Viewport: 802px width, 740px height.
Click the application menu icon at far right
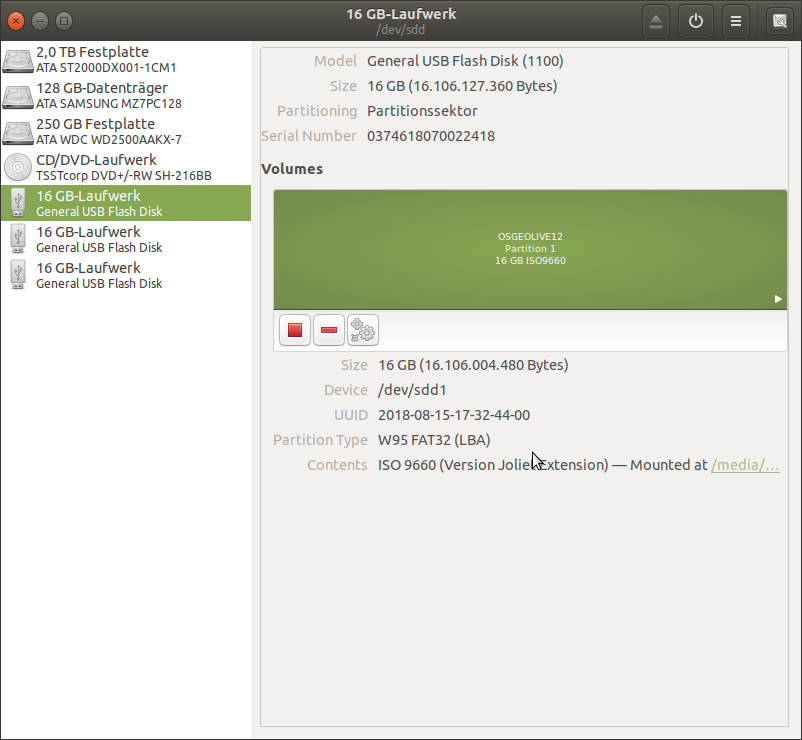click(x=780, y=21)
